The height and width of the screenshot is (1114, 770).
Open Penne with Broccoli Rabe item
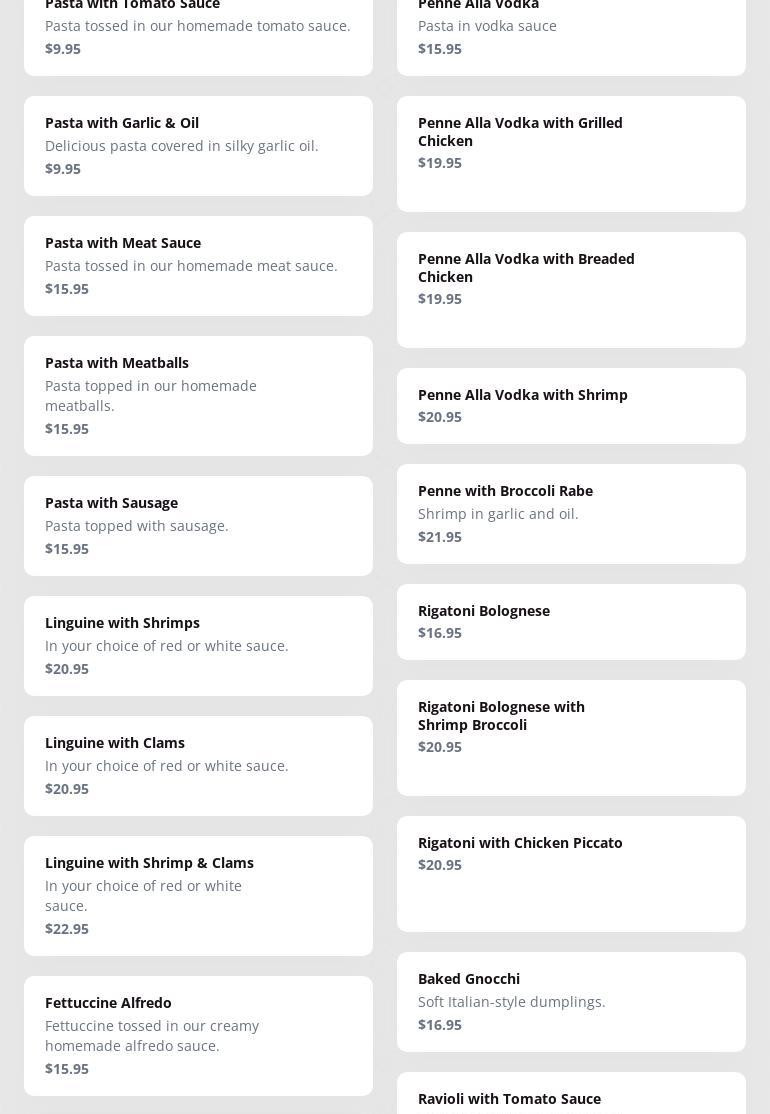(x=571, y=514)
